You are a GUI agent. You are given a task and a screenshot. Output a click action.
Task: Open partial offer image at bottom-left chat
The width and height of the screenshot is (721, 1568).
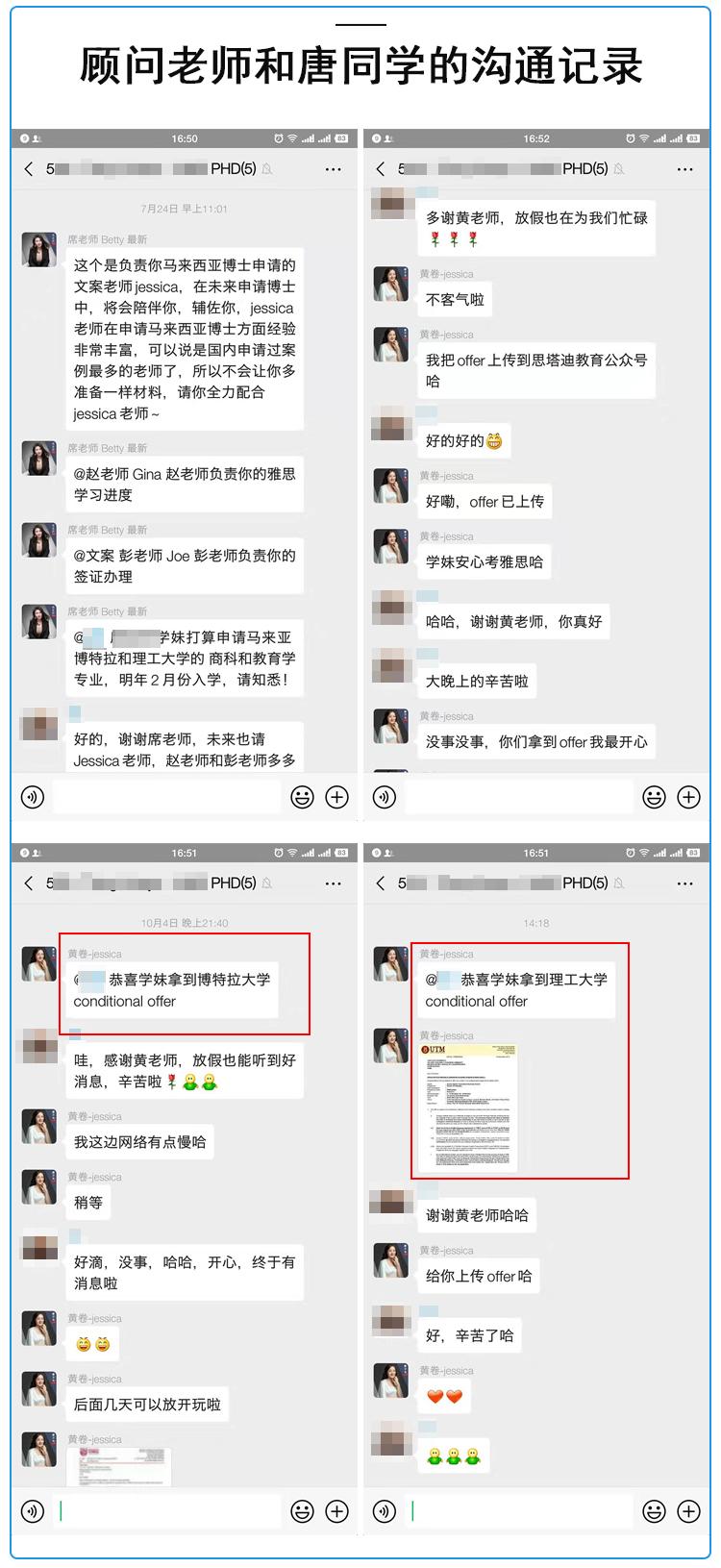point(118,1467)
